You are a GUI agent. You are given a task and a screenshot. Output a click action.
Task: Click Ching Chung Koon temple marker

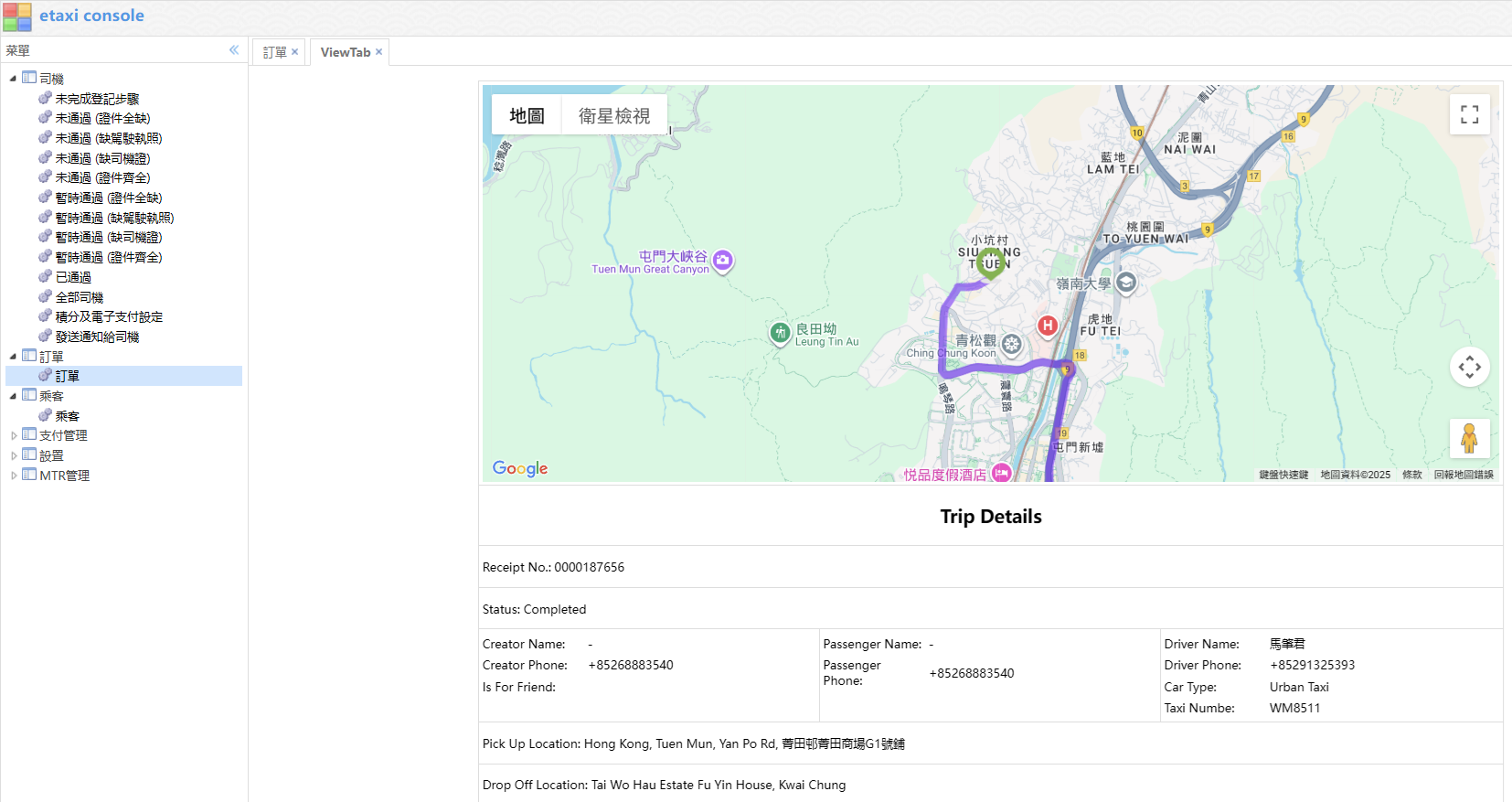coord(1011,344)
